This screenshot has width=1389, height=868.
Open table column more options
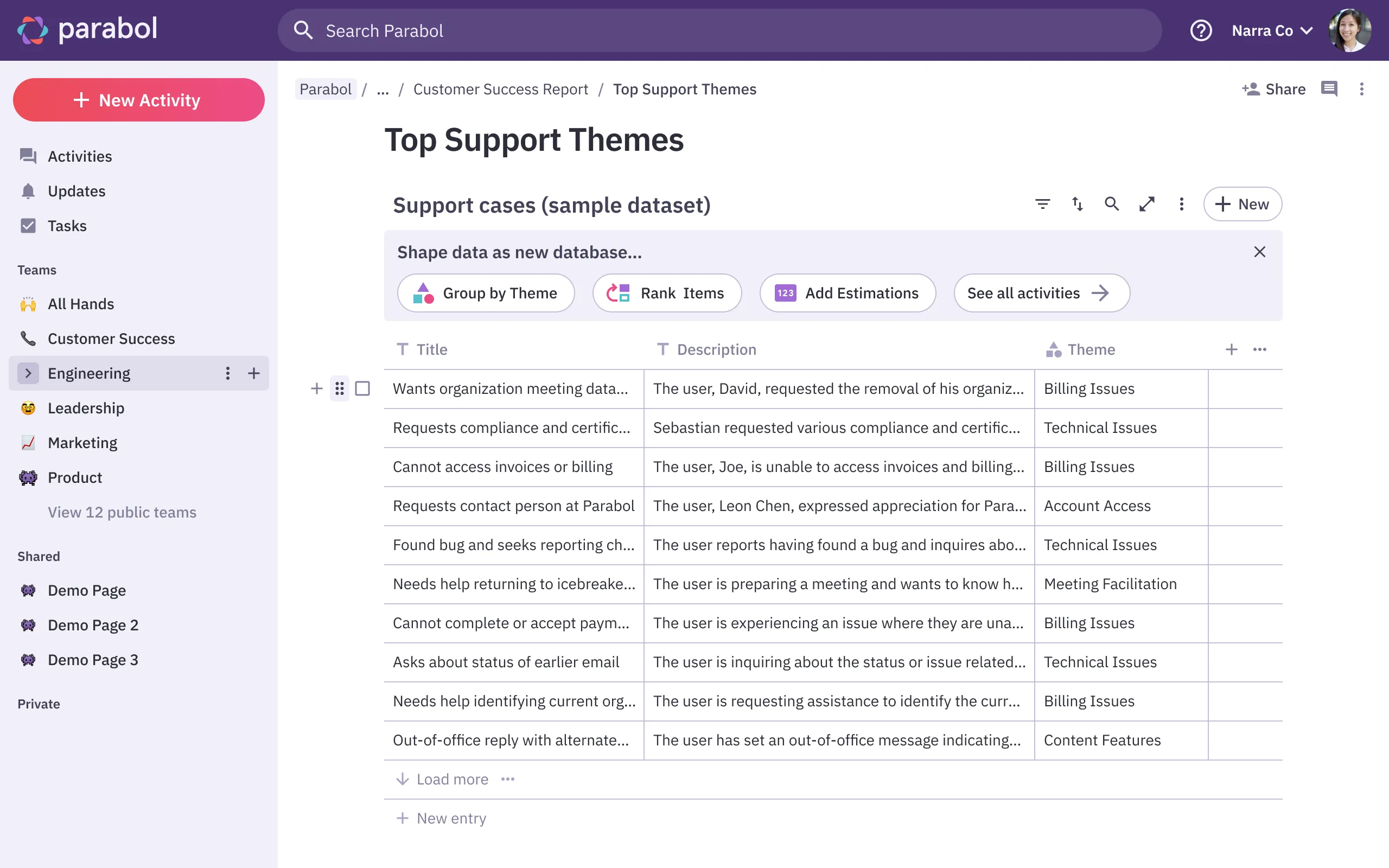pos(1259,349)
